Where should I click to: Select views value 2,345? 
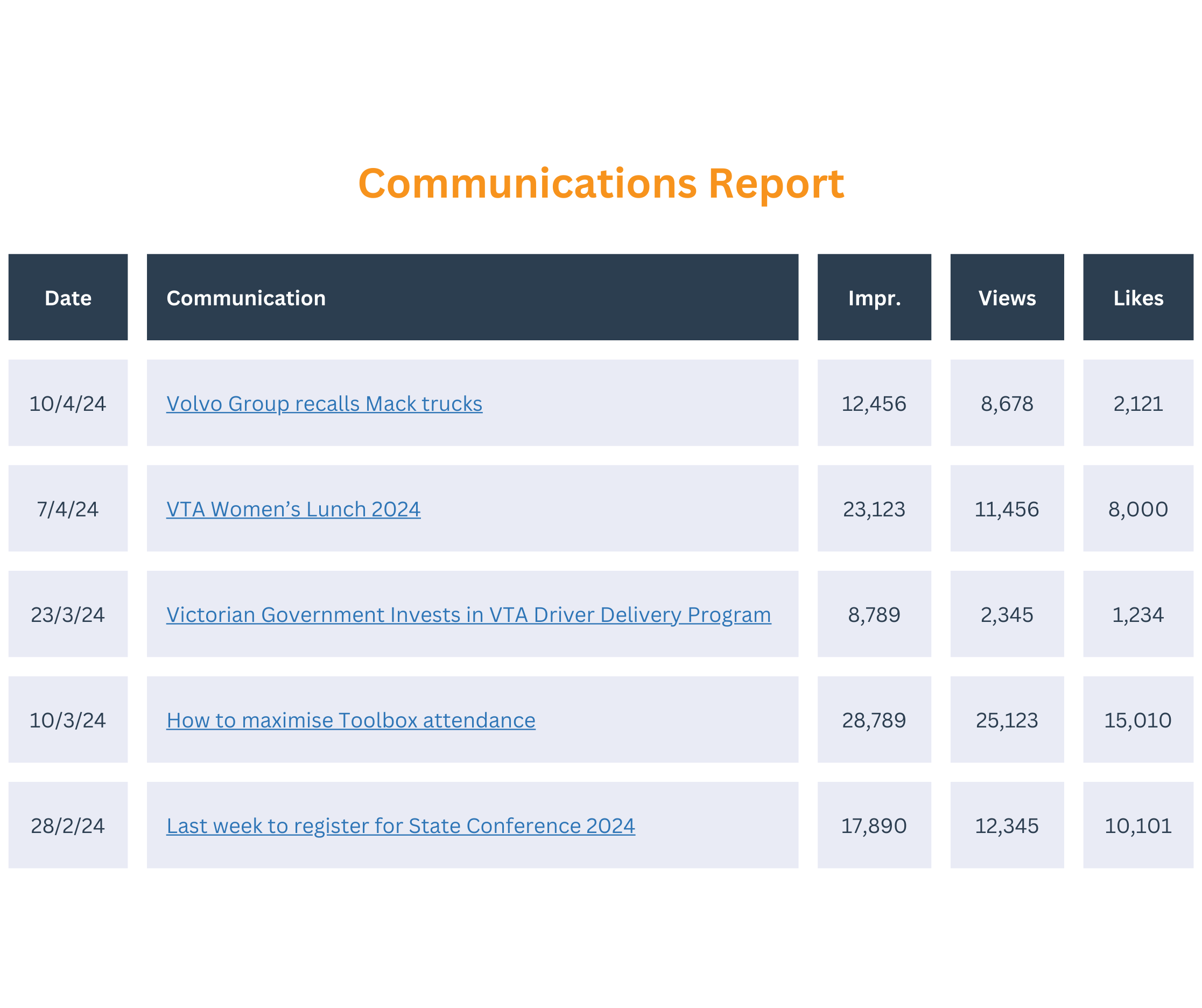click(1006, 615)
